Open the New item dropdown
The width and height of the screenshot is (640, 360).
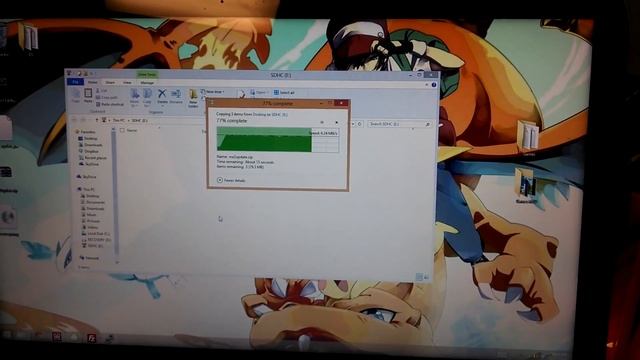point(213,92)
